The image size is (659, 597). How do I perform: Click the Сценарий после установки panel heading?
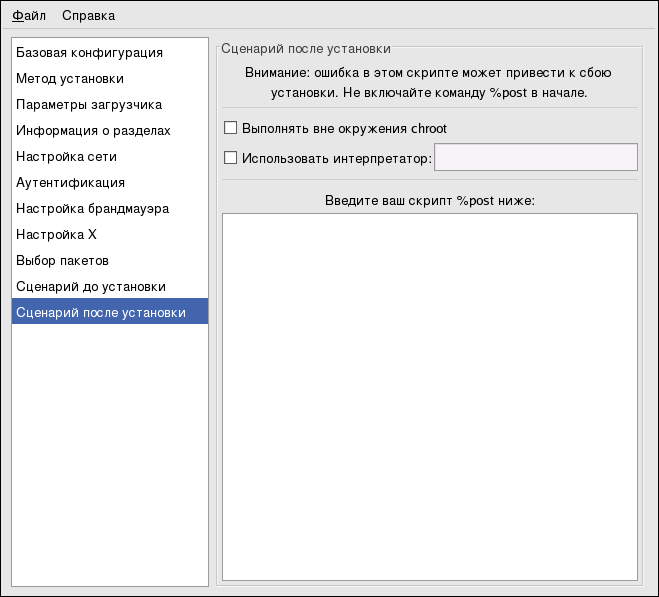click(x=306, y=47)
